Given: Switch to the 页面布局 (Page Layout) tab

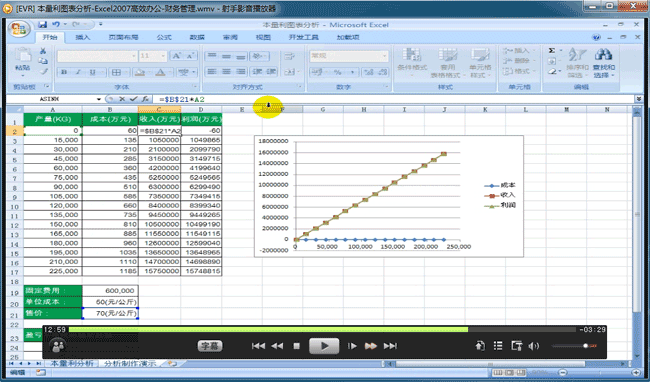Looking at the screenshot, I should (x=123, y=37).
